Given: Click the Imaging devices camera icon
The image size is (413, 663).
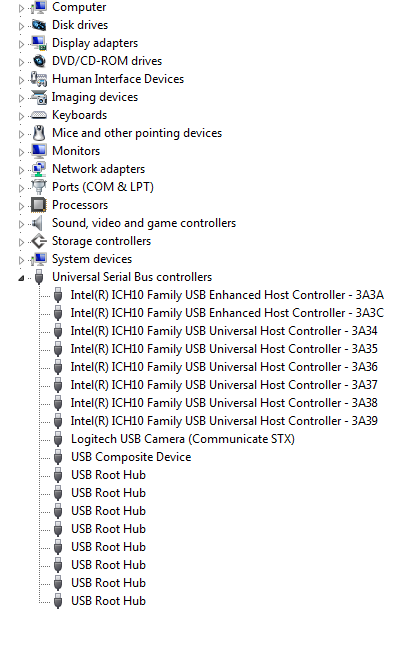Looking at the screenshot, I should click(39, 97).
